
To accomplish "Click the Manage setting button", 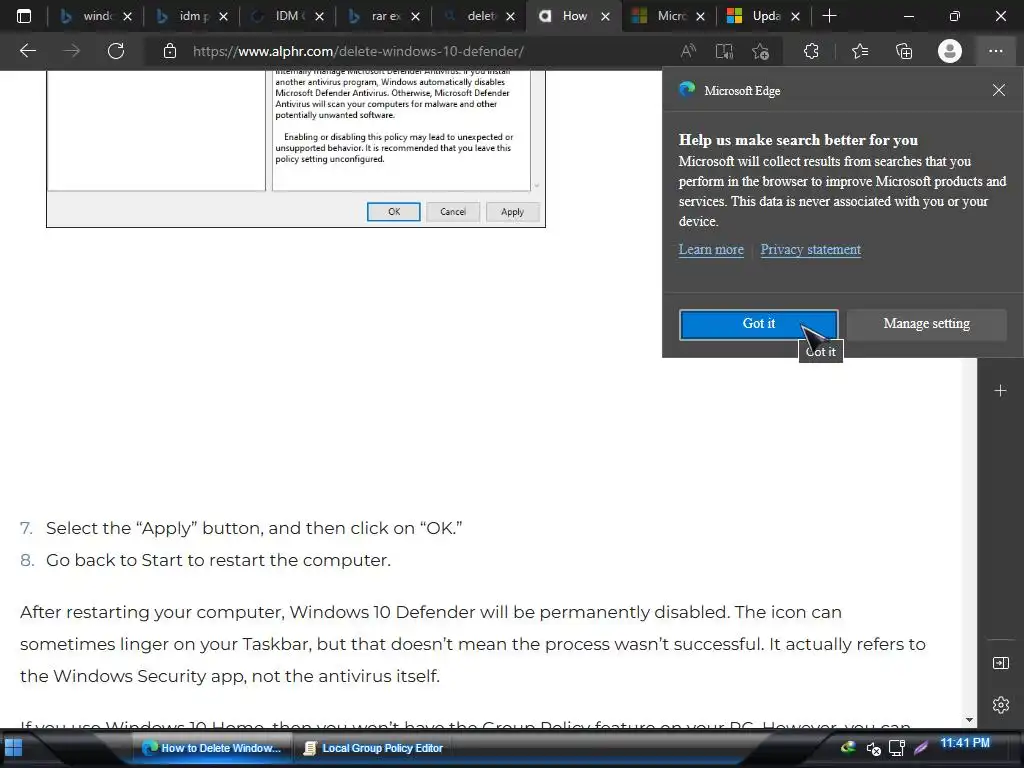I will pyautogui.click(x=926, y=324).
